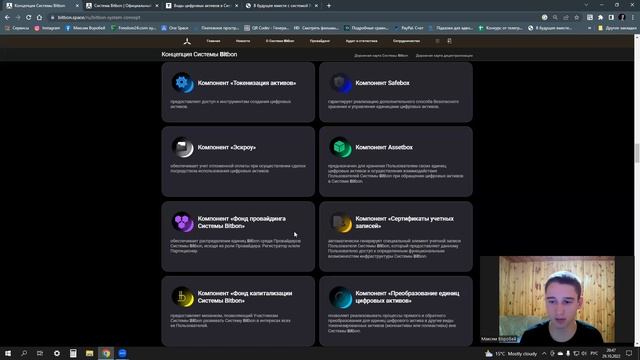
Task: Click the Преобразование единиц цифровых активов icon
Action: (x=340, y=297)
